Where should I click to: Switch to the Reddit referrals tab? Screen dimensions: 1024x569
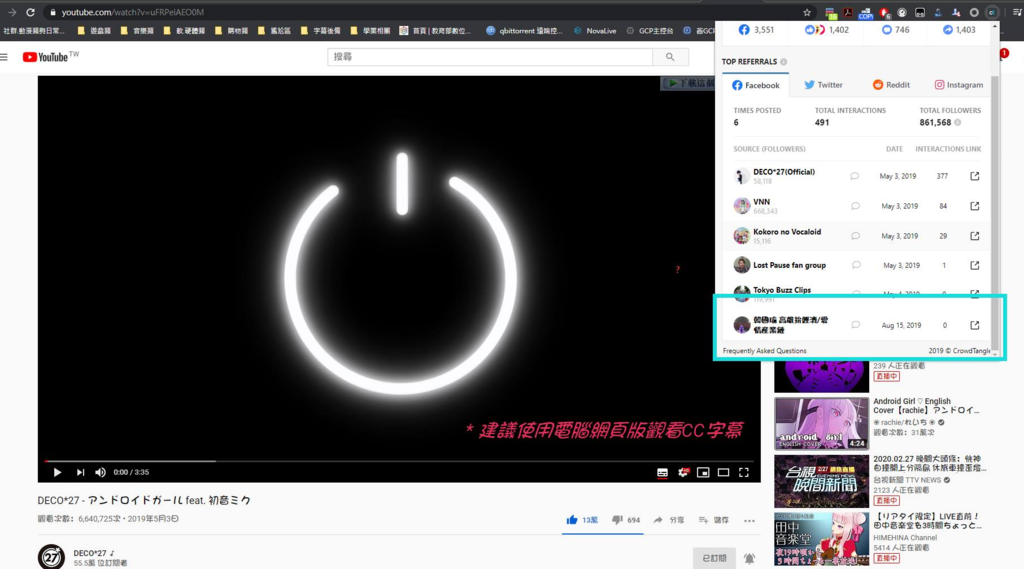click(891, 85)
